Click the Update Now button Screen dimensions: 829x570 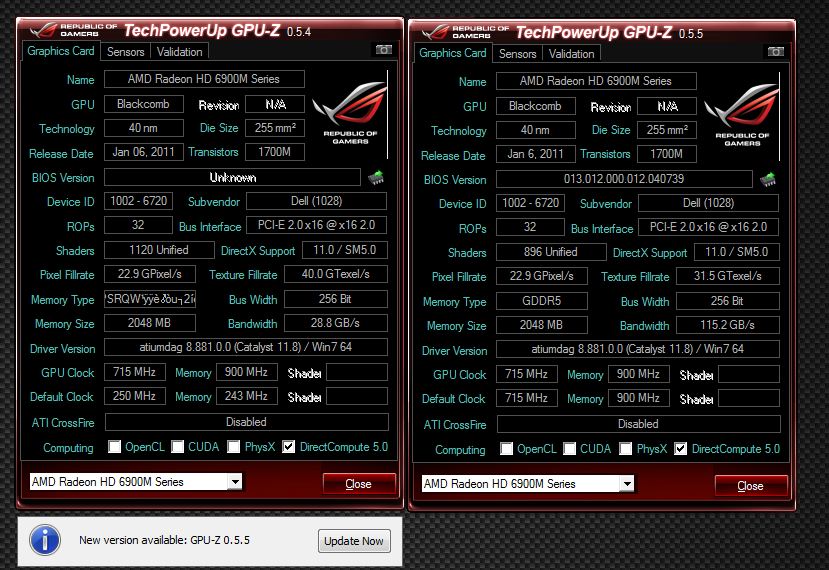click(354, 541)
